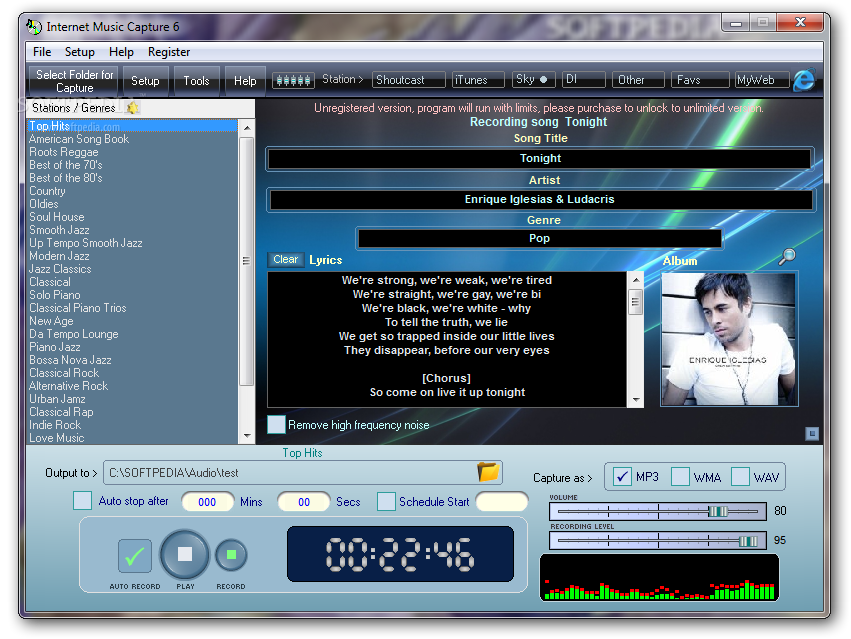Select Top Hits genre

coord(132,126)
